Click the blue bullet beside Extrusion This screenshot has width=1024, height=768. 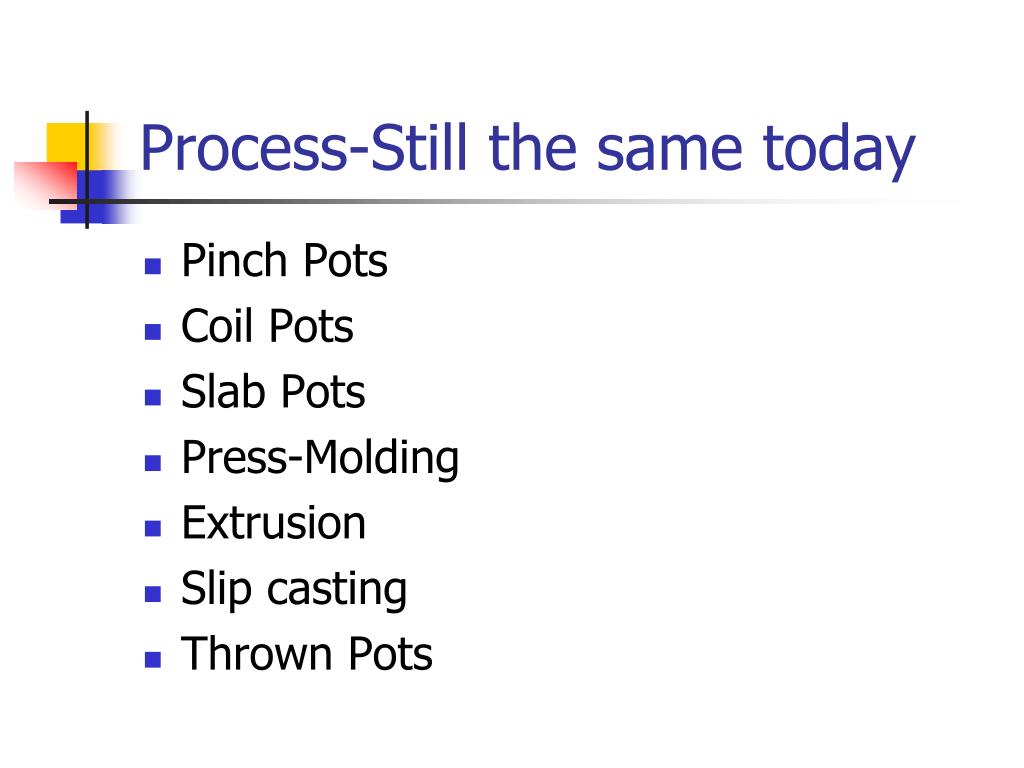coord(153,528)
